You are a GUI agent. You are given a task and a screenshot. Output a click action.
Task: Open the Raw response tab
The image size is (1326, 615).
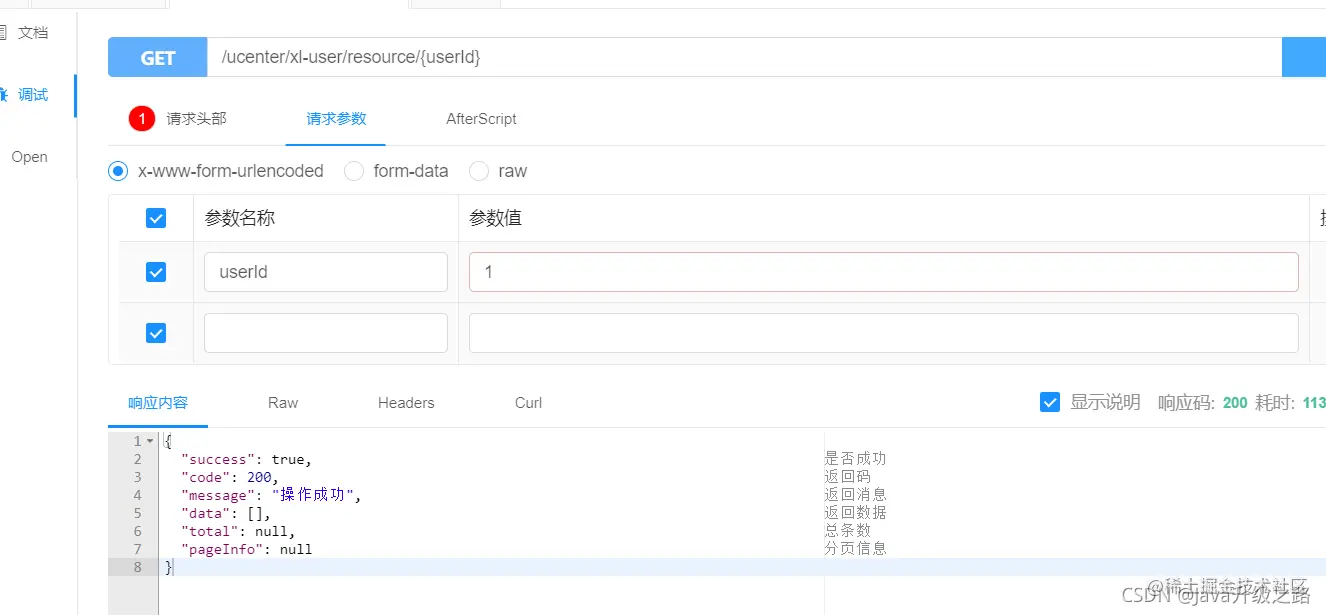[x=283, y=403]
